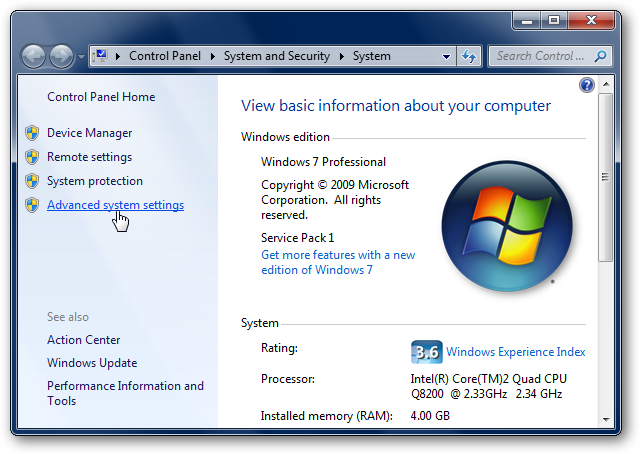Screen dimensions: 640x454
Task: Click the shield icon beside Device Manager
Action: tap(32, 133)
